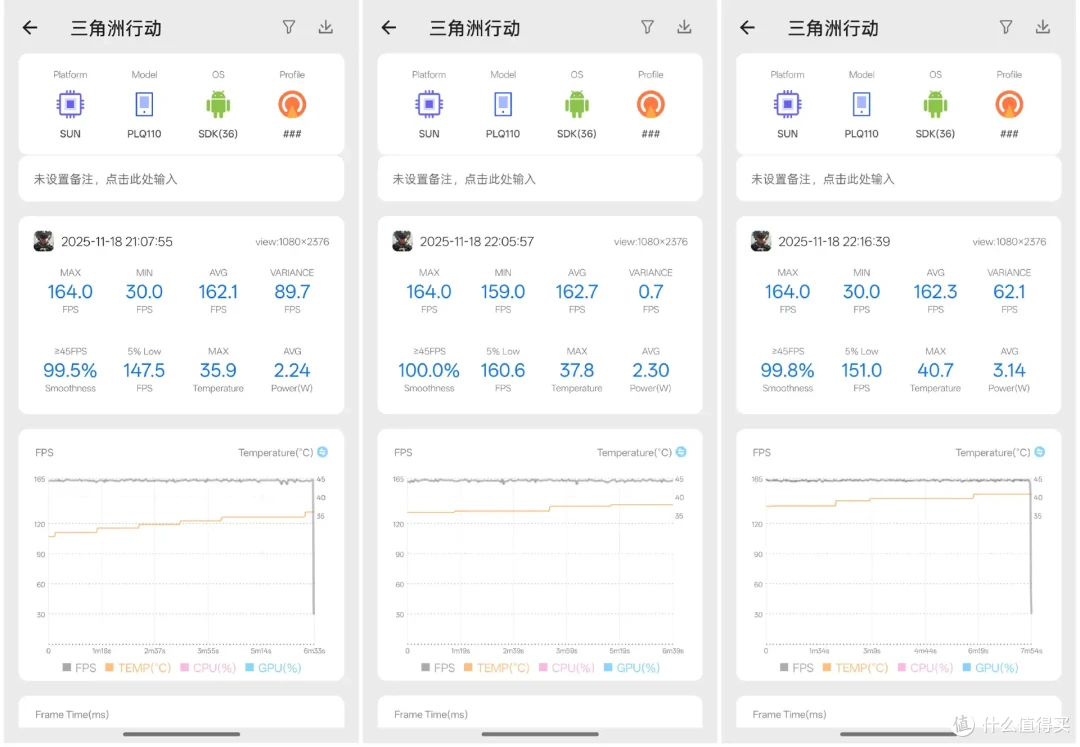This screenshot has height=747, width=1080.
Task: Tap 147.5 5% Low FPS value
Action: (x=144, y=370)
